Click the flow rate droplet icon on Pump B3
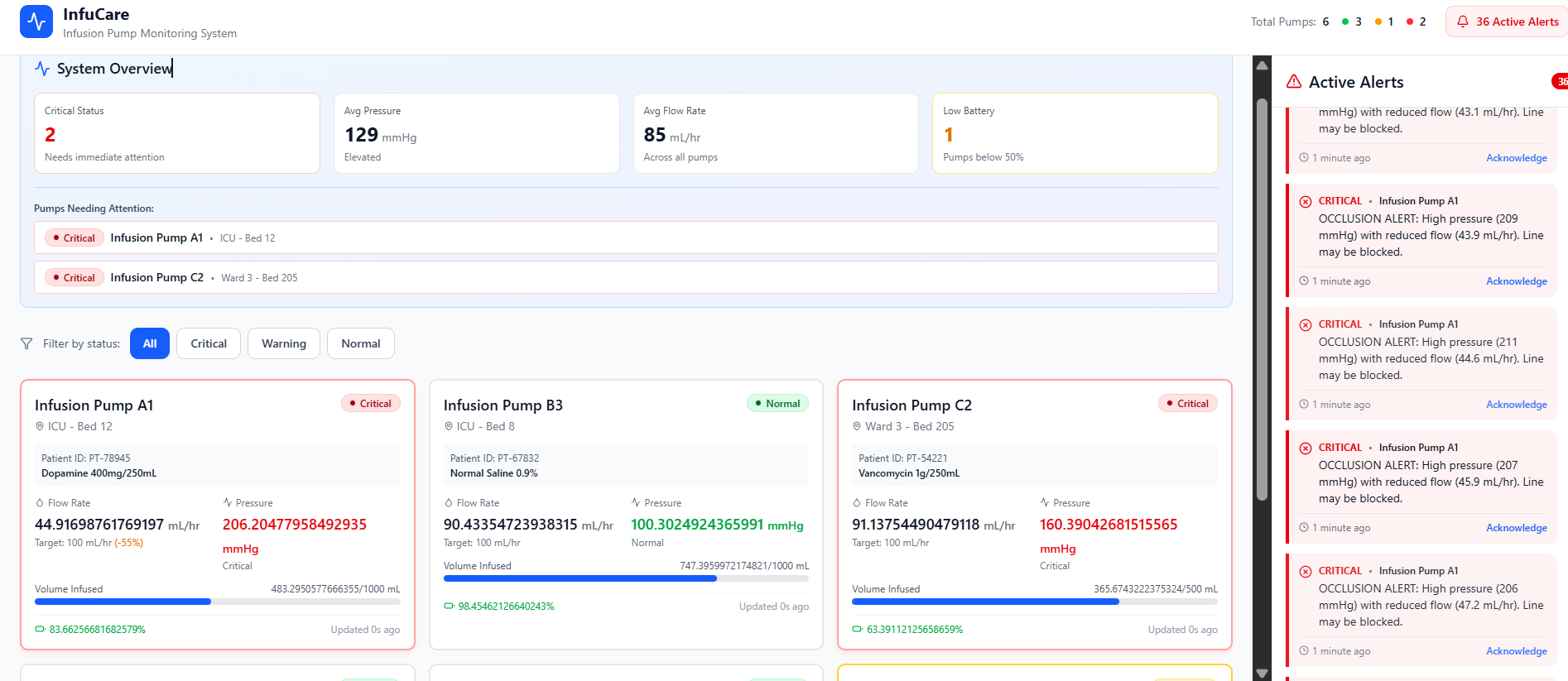Image resolution: width=1568 pixels, height=681 pixels. point(449,503)
